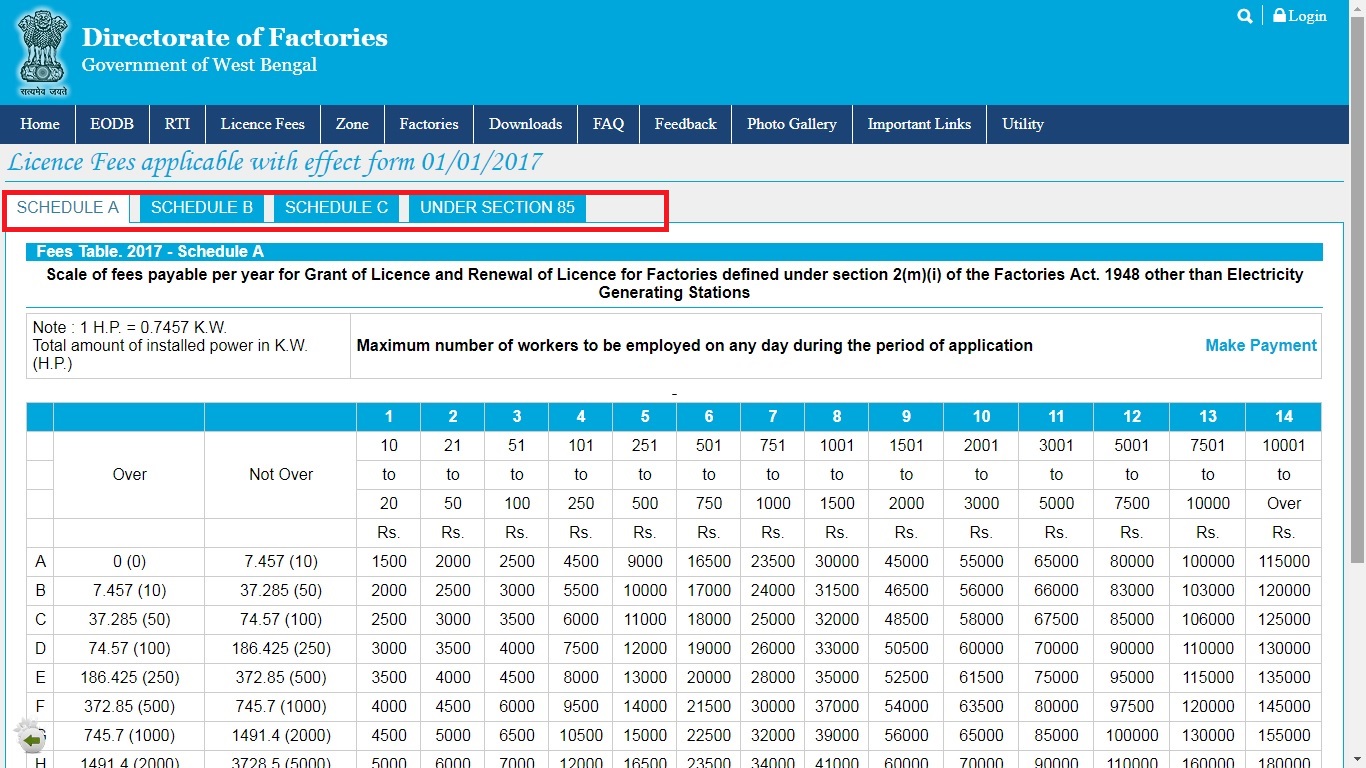Click the search magnifier icon
This screenshot has width=1366, height=768.
pyautogui.click(x=1244, y=16)
